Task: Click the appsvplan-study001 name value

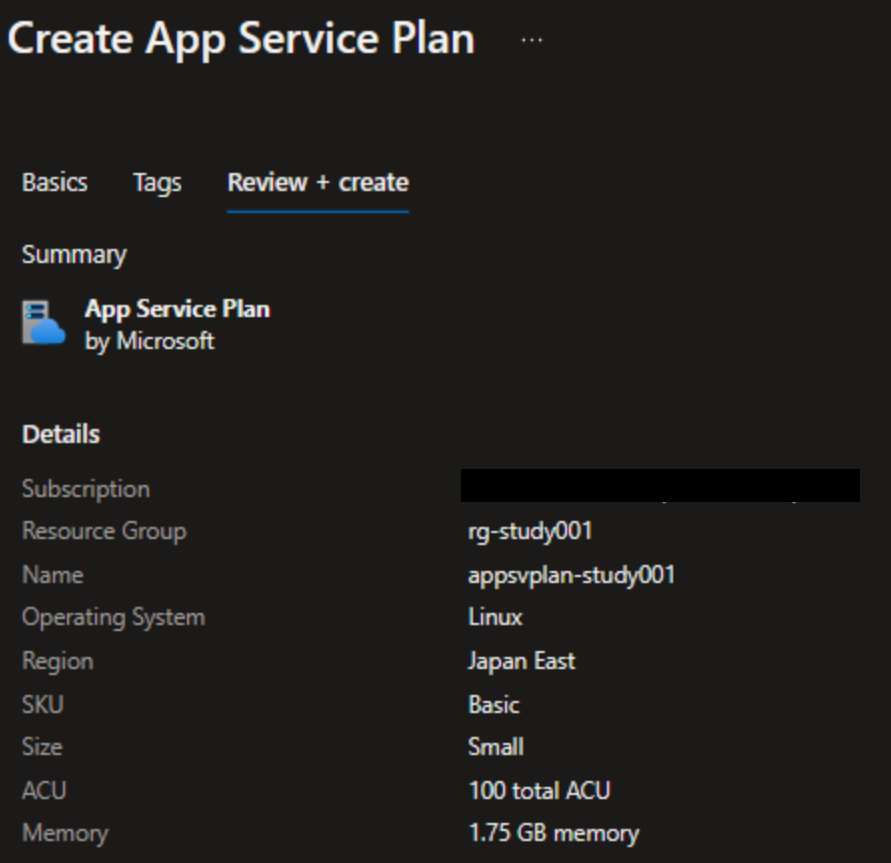Action: [x=572, y=576]
